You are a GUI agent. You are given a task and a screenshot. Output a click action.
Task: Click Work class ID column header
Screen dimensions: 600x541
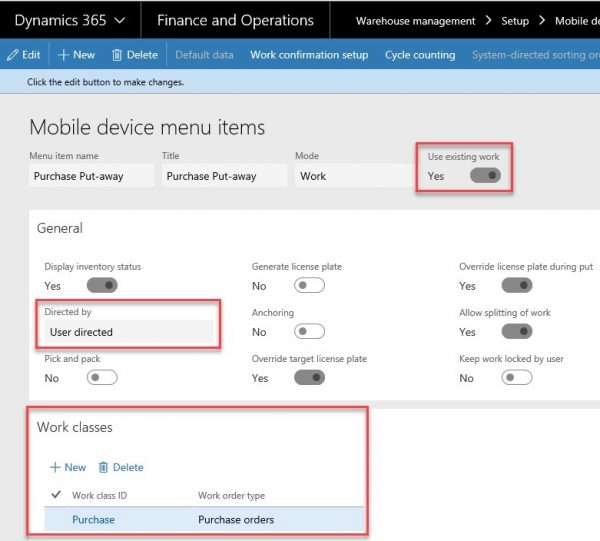coord(99,495)
